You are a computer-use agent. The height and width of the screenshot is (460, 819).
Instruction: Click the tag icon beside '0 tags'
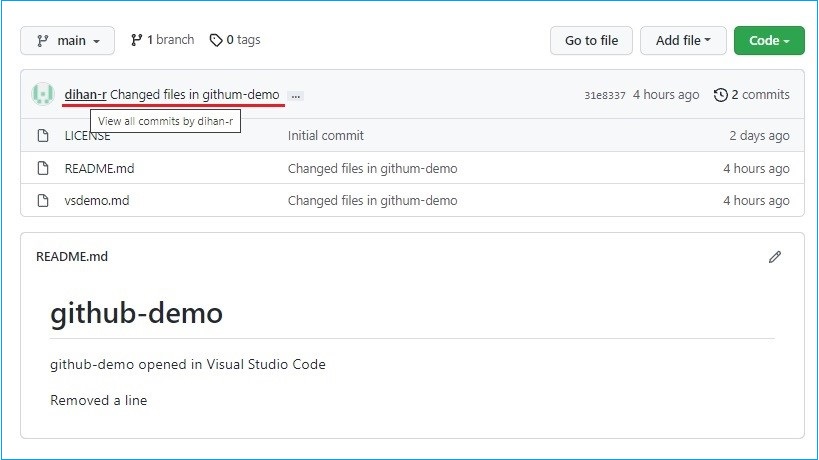pyautogui.click(x=216, y=40)
